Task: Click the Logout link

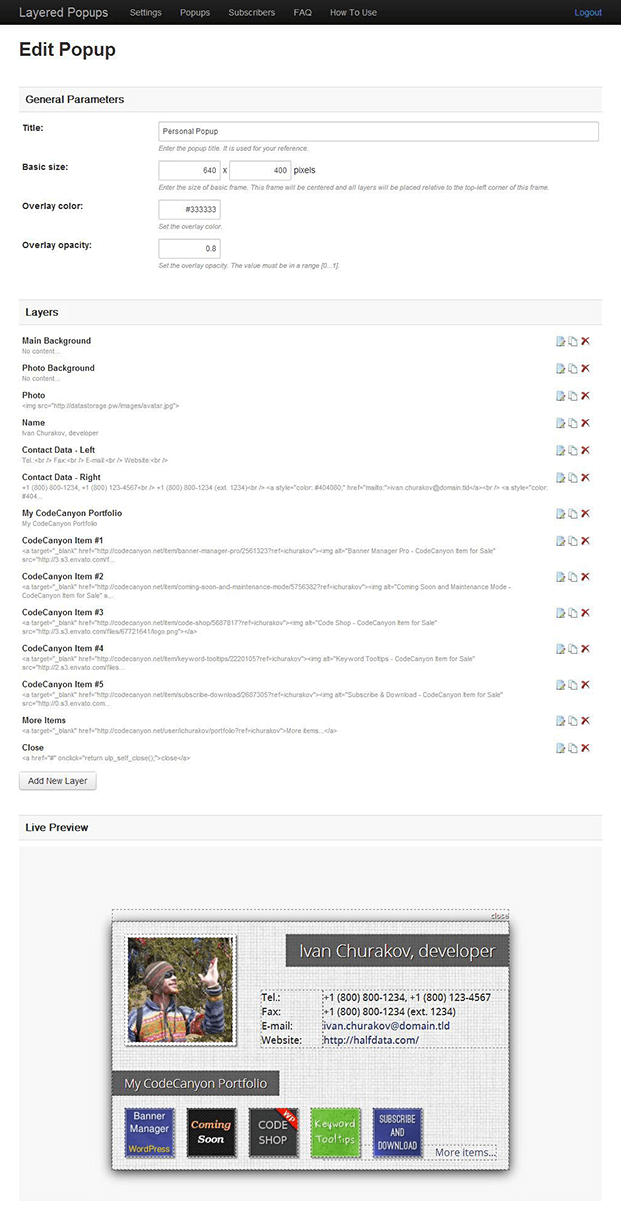Action: point(588,12)
